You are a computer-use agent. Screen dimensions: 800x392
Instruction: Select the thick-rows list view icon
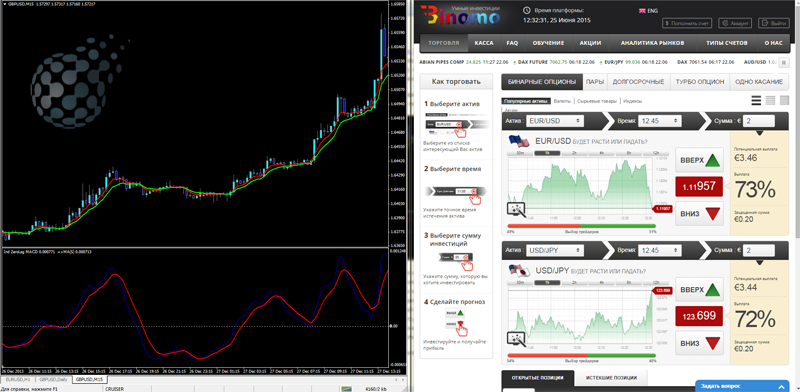tap(756, 101)
